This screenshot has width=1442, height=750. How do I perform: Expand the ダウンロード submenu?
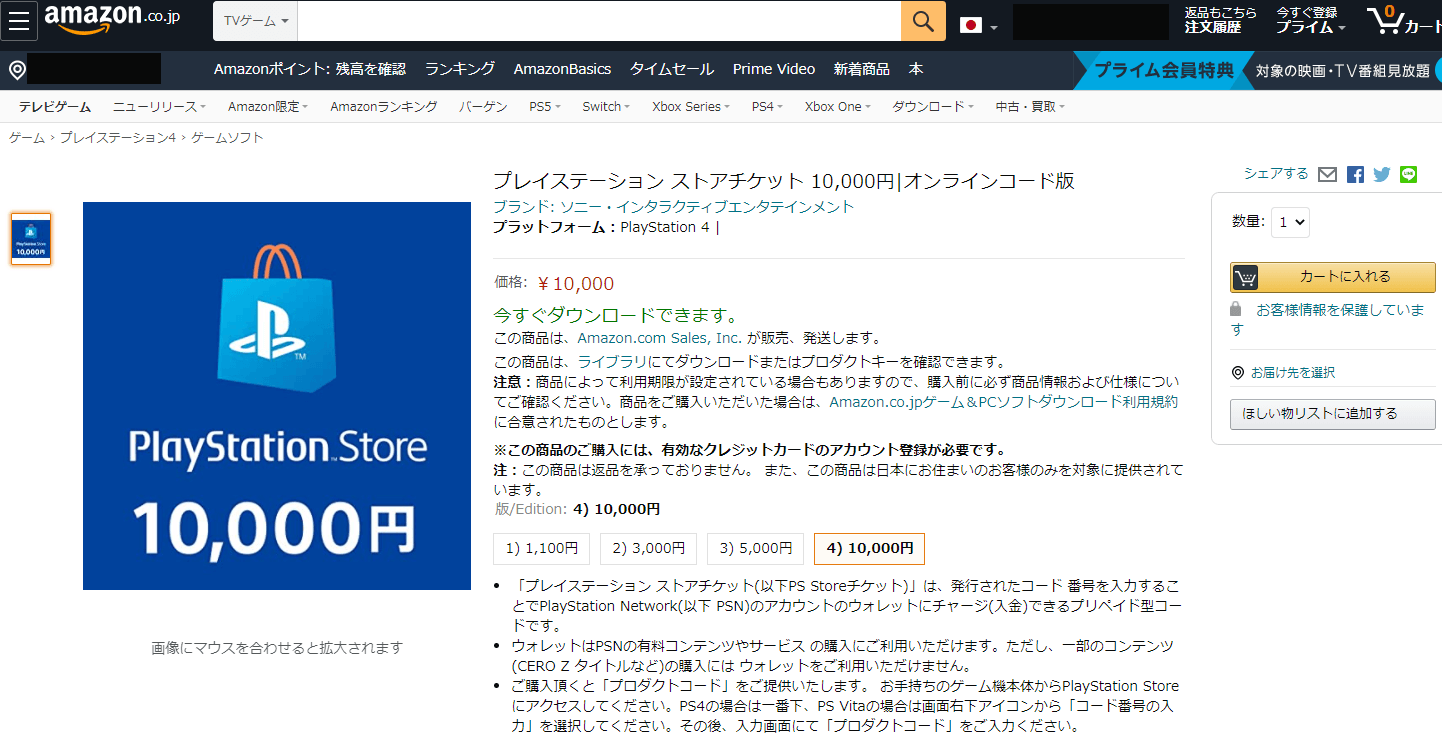click(x=933, y=107)
